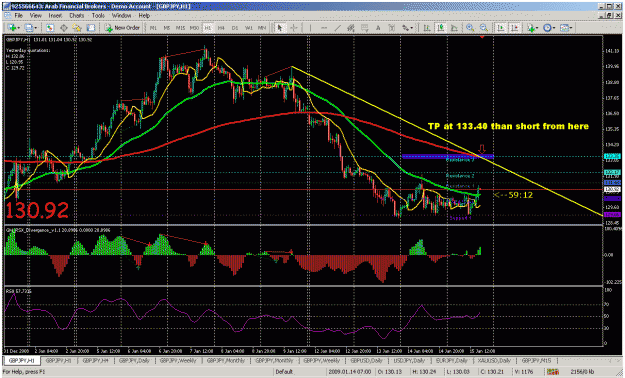Switch to Candlesticks display
The image size is (625, 378).
pos(440,28)
